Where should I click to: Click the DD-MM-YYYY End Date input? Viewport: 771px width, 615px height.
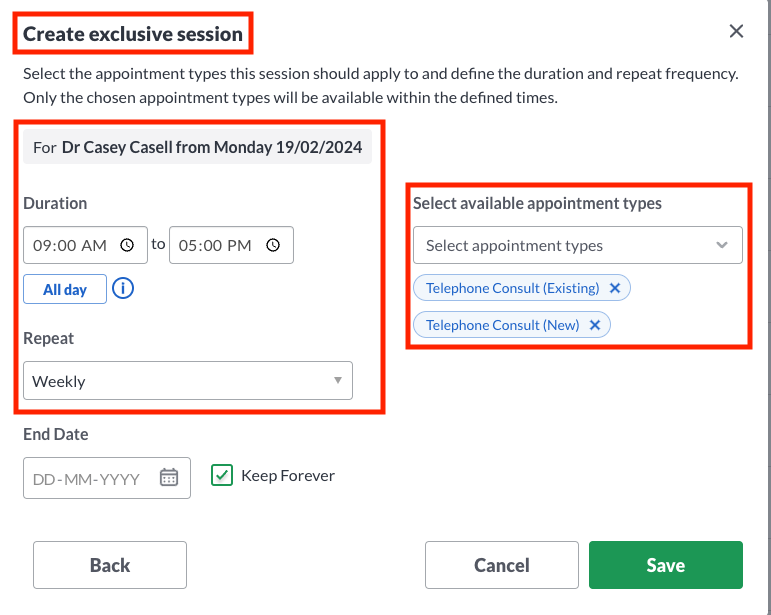click(x=107, y=478)
